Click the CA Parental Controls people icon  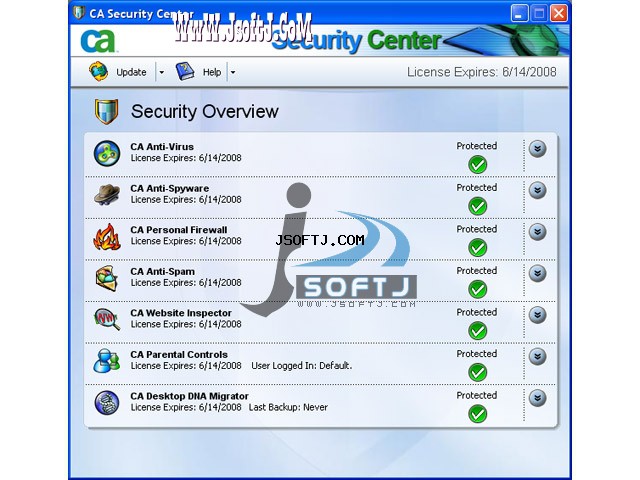(x=107, y=361)
